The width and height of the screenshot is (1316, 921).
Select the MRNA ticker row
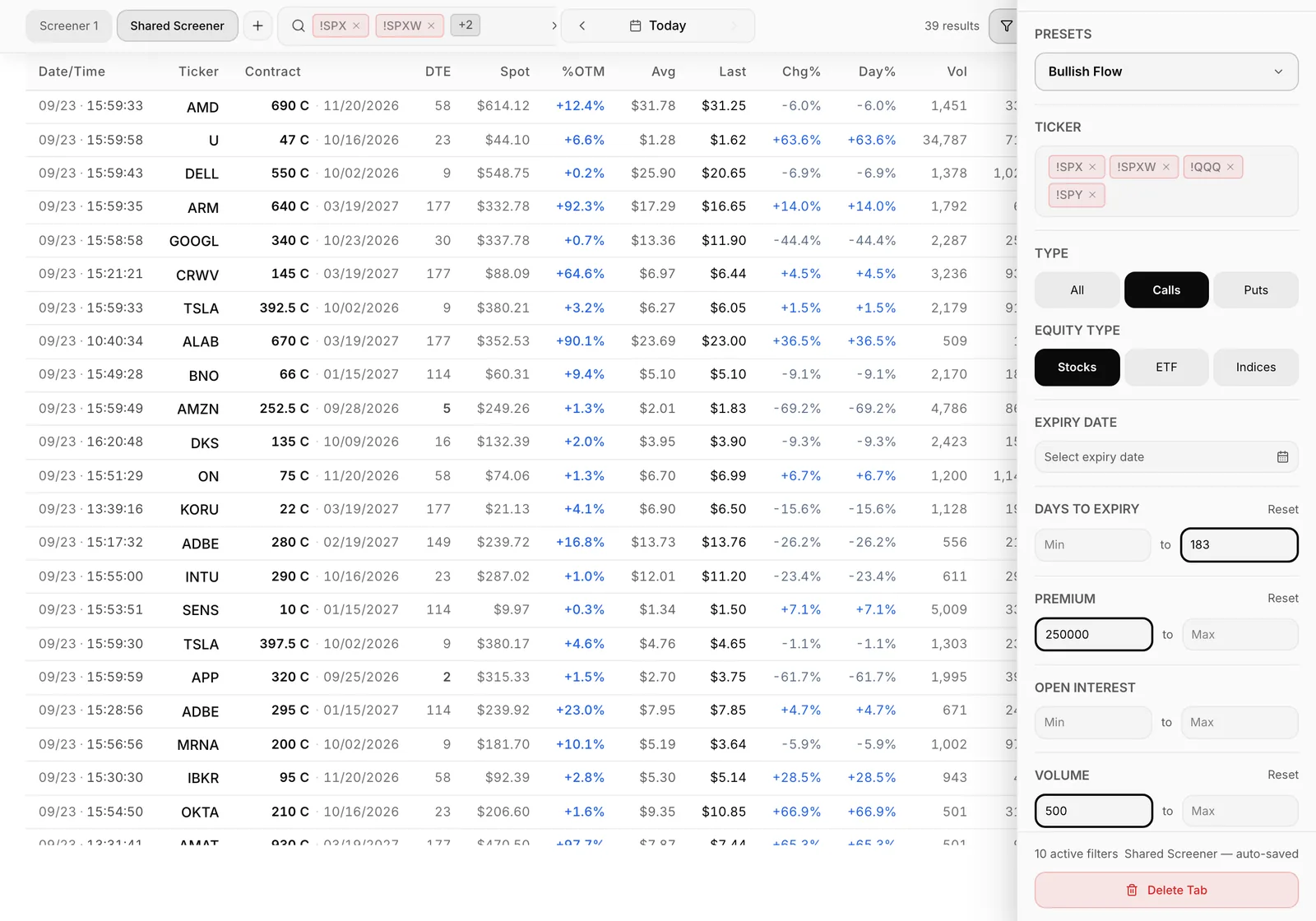coord(521,744)
